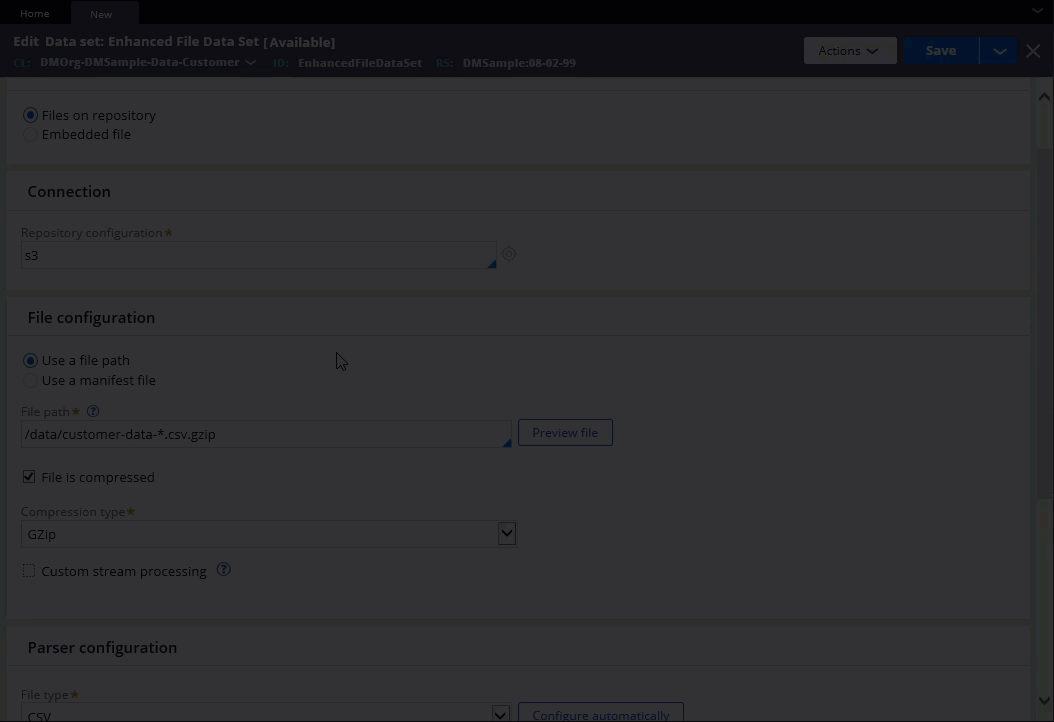
Task: Uncheck the File is compressed checkbox
Action: pyautogui.click(x=29, y=477)
